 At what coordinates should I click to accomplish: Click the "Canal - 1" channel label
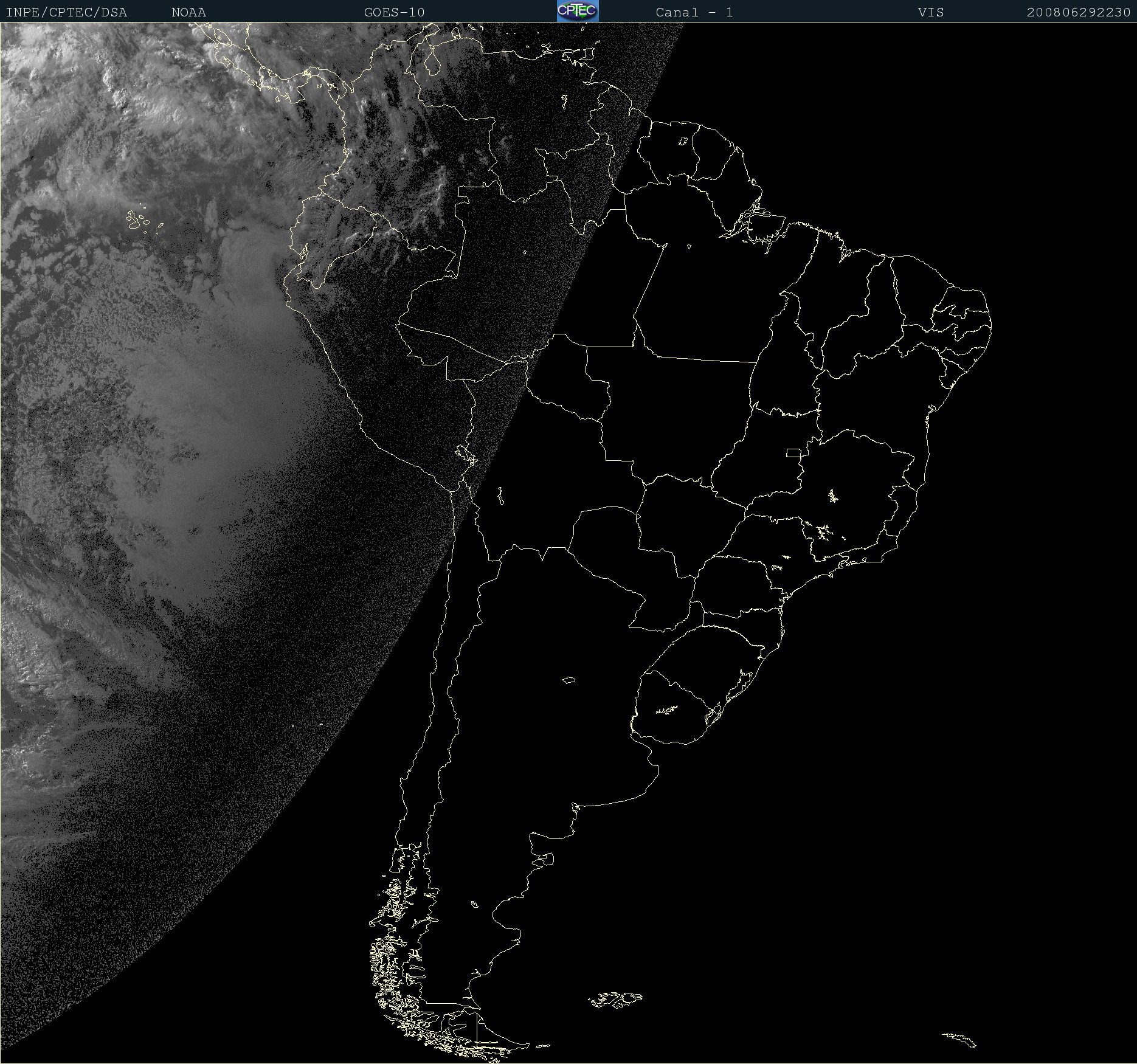point(694,12)
